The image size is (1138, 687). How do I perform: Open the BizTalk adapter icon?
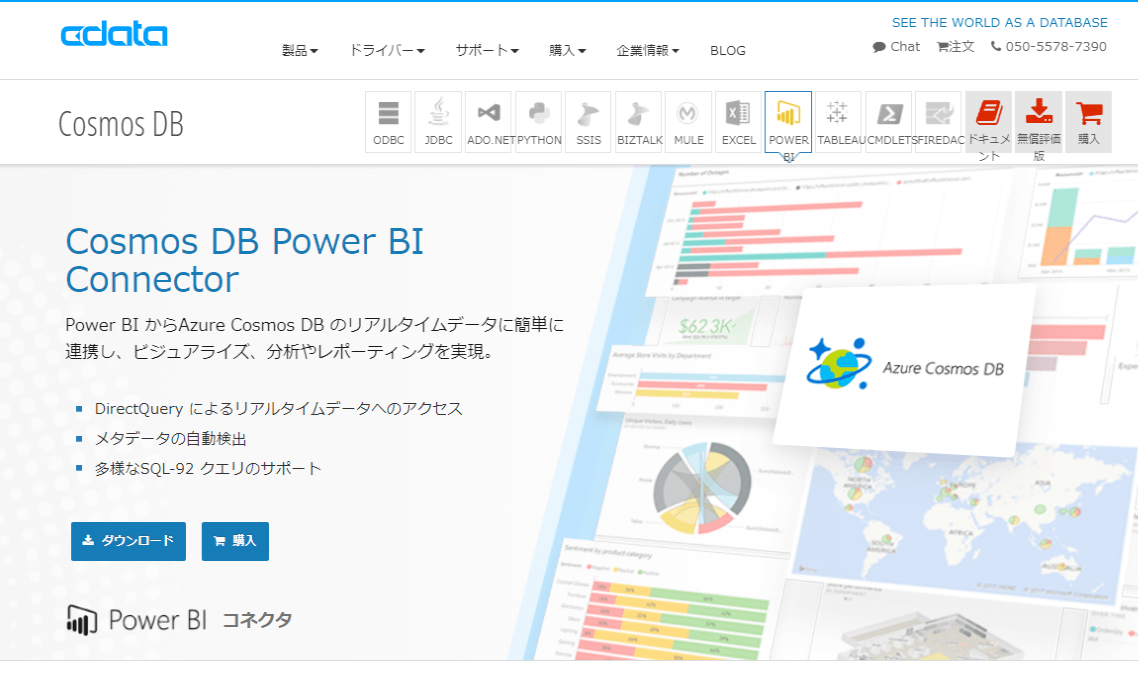point(639,122)
